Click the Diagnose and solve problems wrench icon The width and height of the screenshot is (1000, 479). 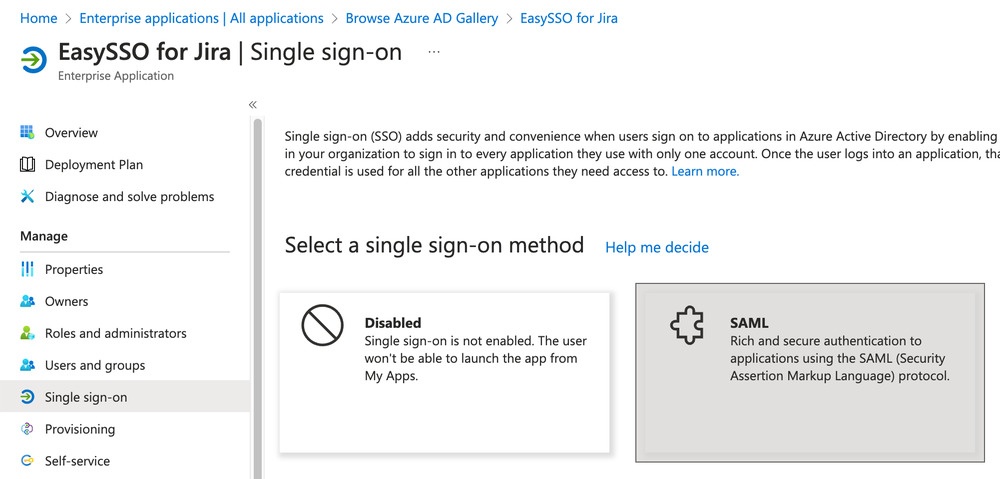click(x=27, y=196)
